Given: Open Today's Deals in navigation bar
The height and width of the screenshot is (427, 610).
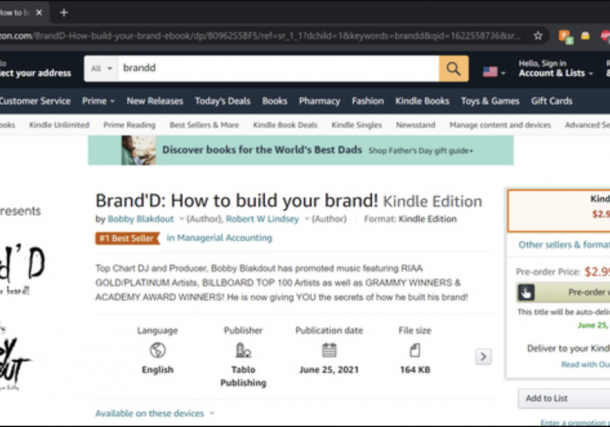Looking at the screenshot, I should [223, 101].
